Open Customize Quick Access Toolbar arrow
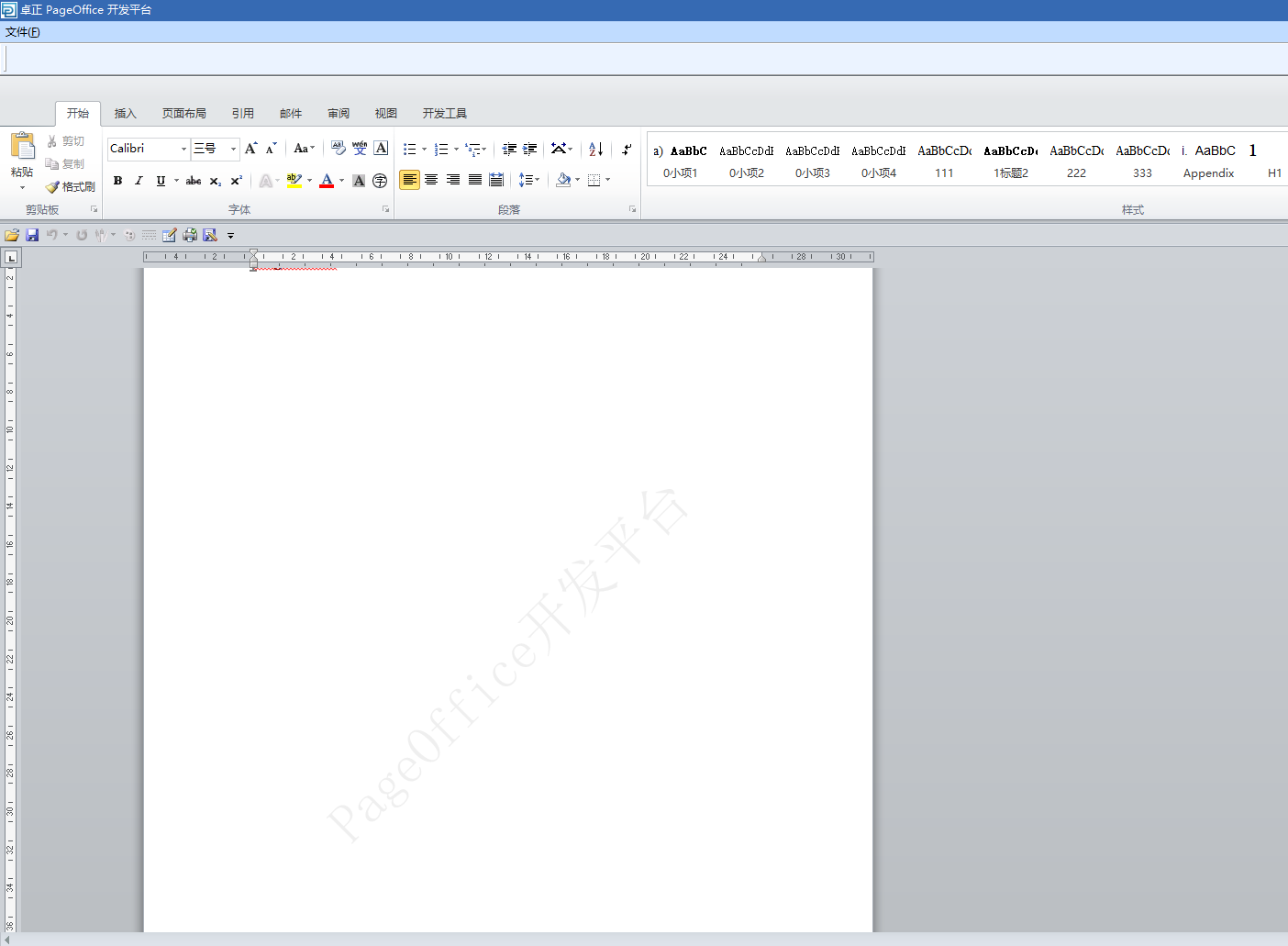The width and height of the screenshot is (1288, 946). pos(230,236)
